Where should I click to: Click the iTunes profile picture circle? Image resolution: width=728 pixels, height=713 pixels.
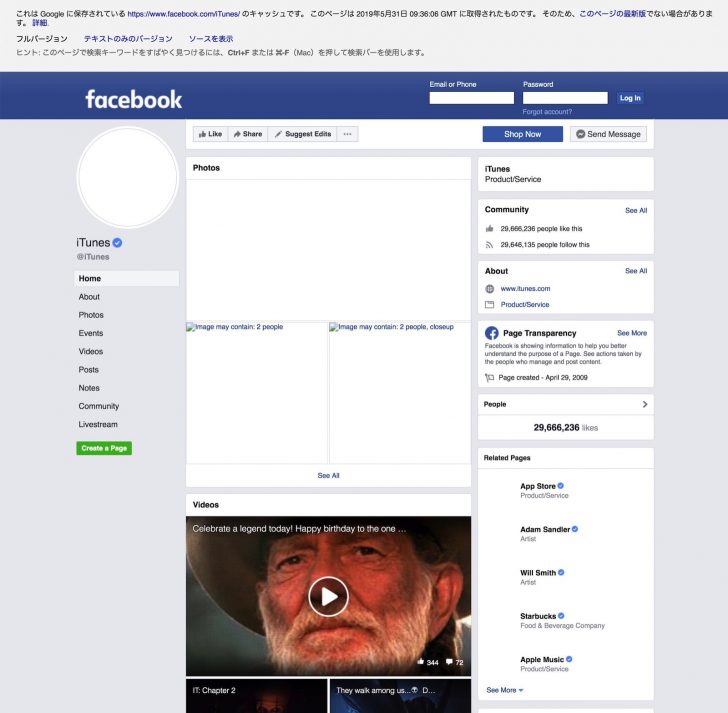coord(128,178)
